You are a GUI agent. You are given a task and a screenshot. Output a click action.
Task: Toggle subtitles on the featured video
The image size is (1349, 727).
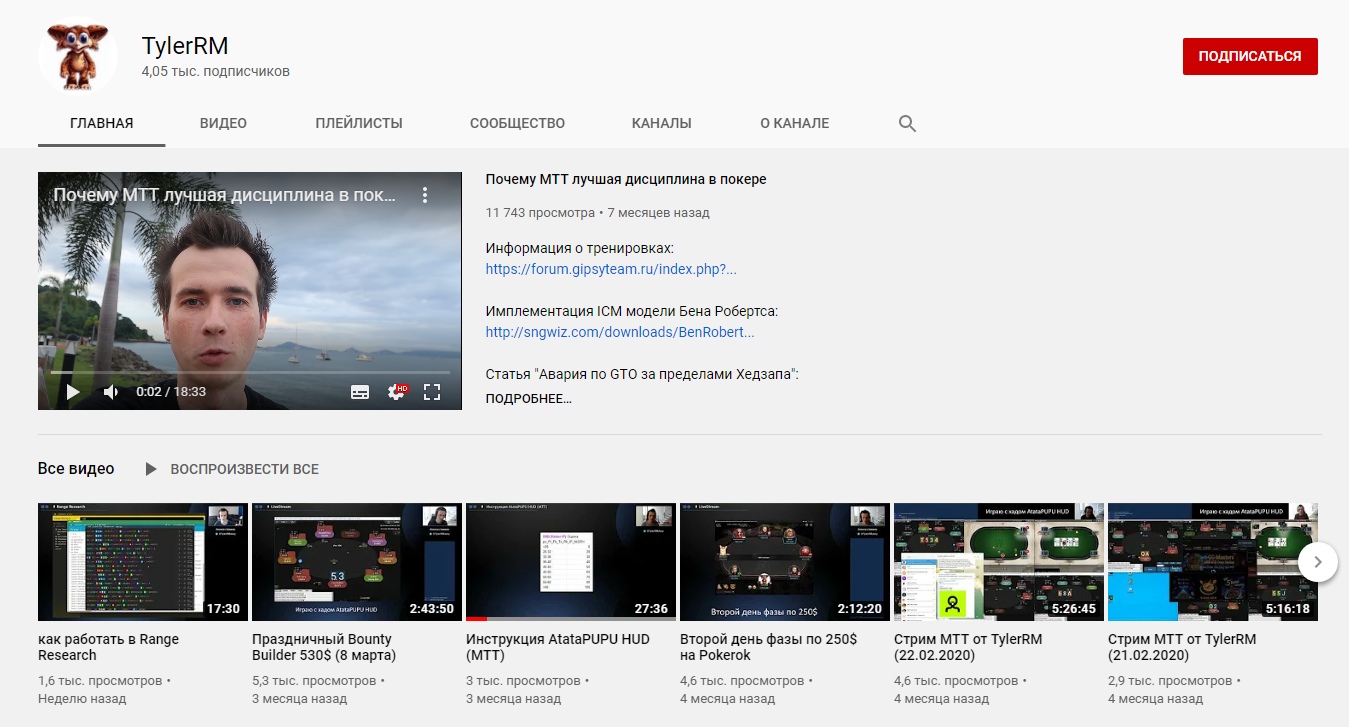pyautogui.click(x=360, y=392)
